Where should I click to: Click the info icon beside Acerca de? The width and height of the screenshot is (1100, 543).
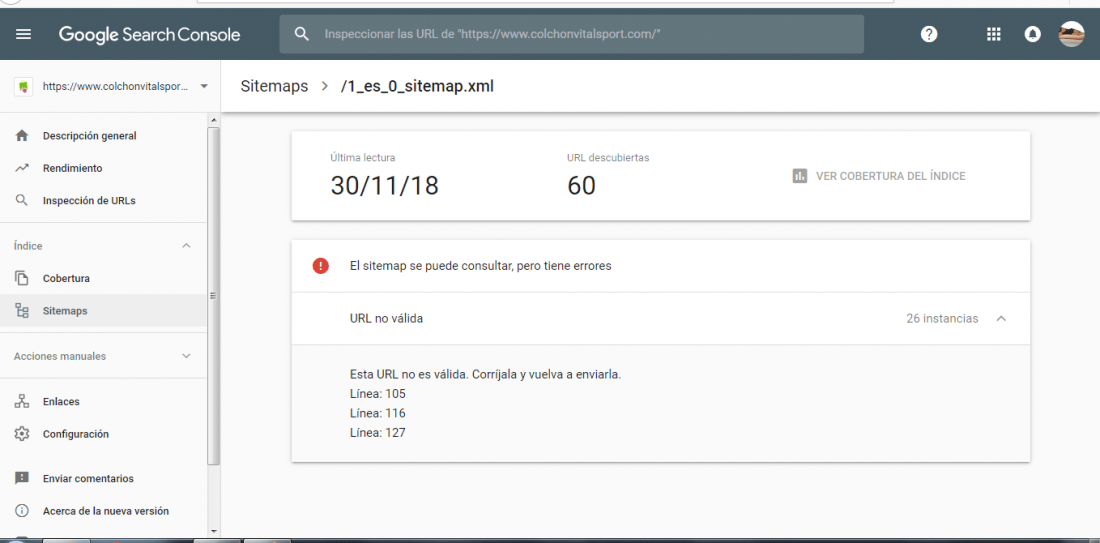coord(22,511)
